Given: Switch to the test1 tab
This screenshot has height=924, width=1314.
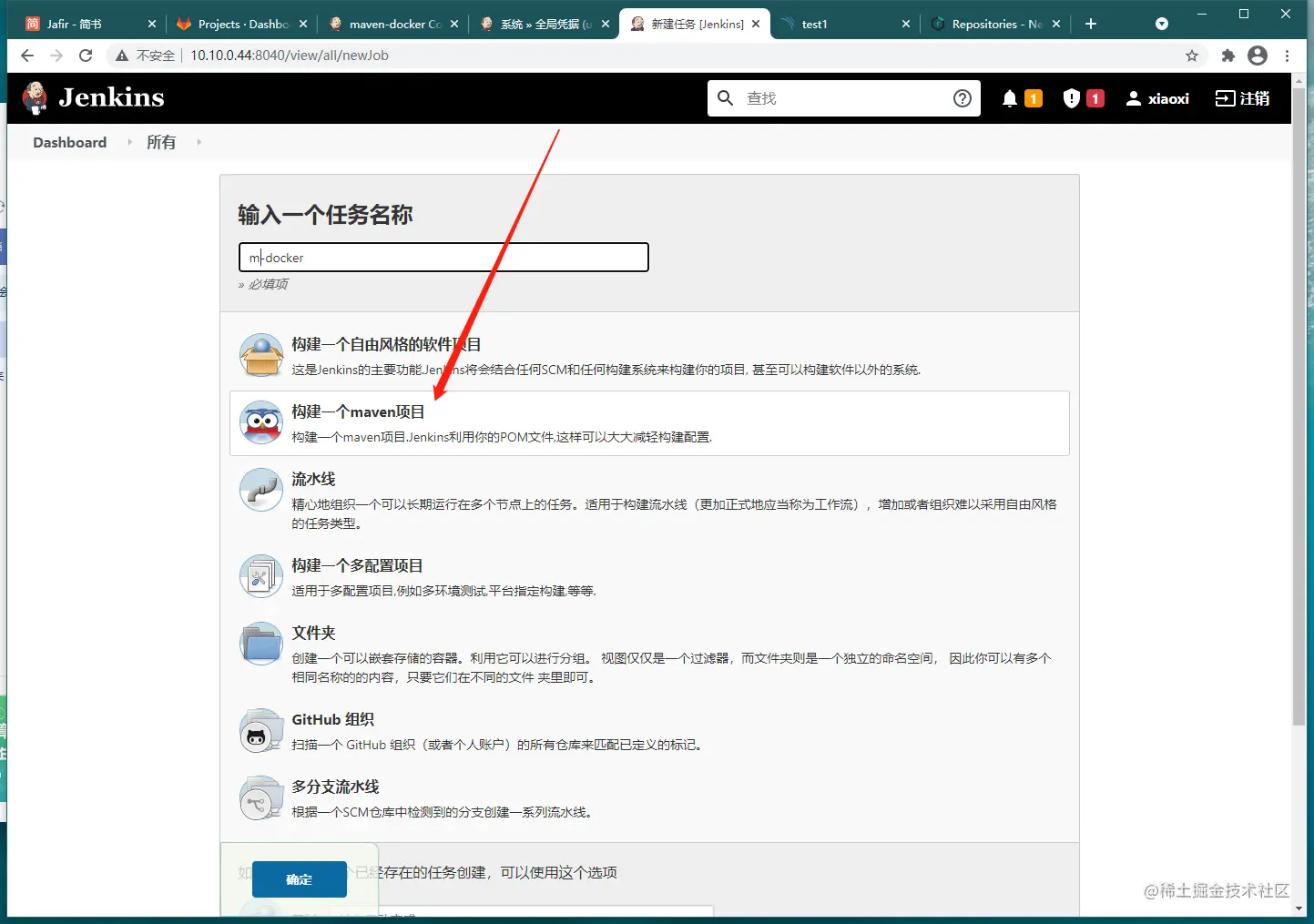Looking at the screenshot, I should [x=844, y=24].
